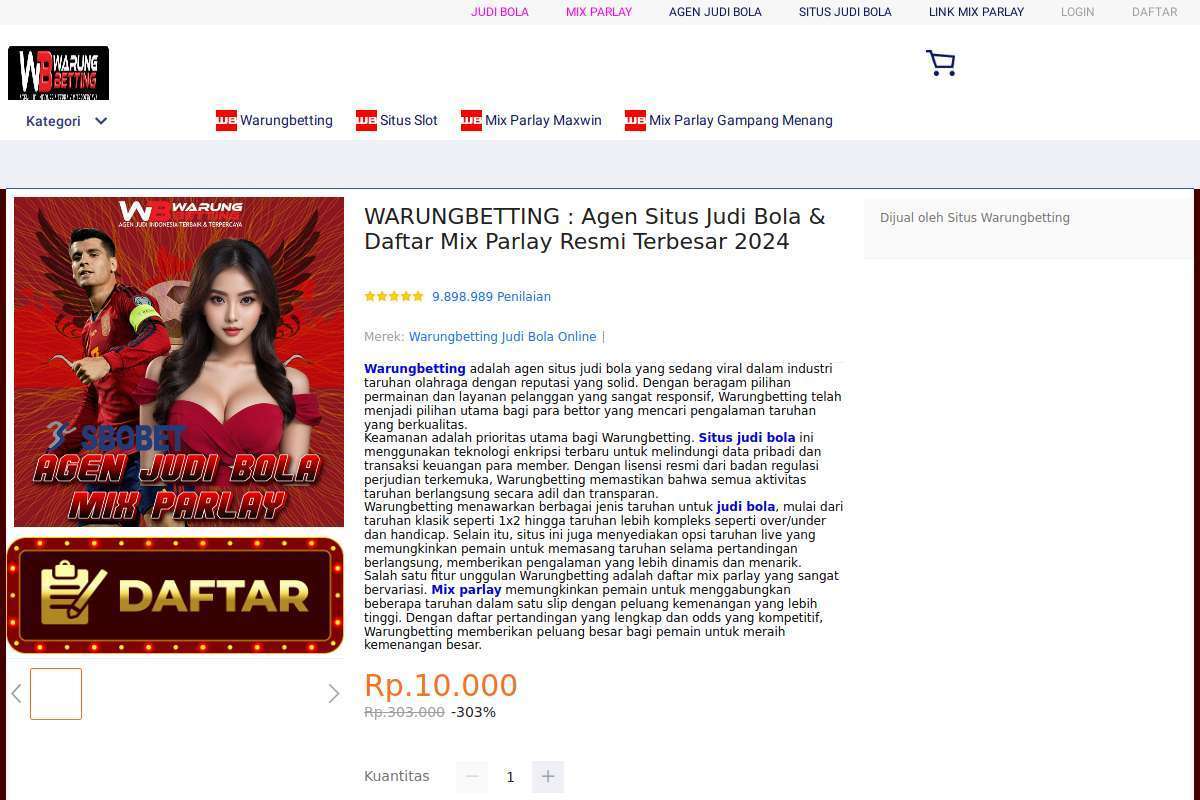This screenshot has width=1200, height=800.
Task: Decrease quantity with minus button
Action: pyautogui.click(x=472, y=777)
